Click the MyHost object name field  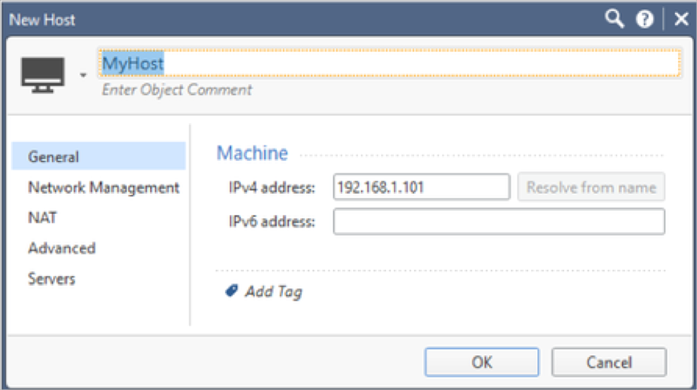[x=389, y=63]
